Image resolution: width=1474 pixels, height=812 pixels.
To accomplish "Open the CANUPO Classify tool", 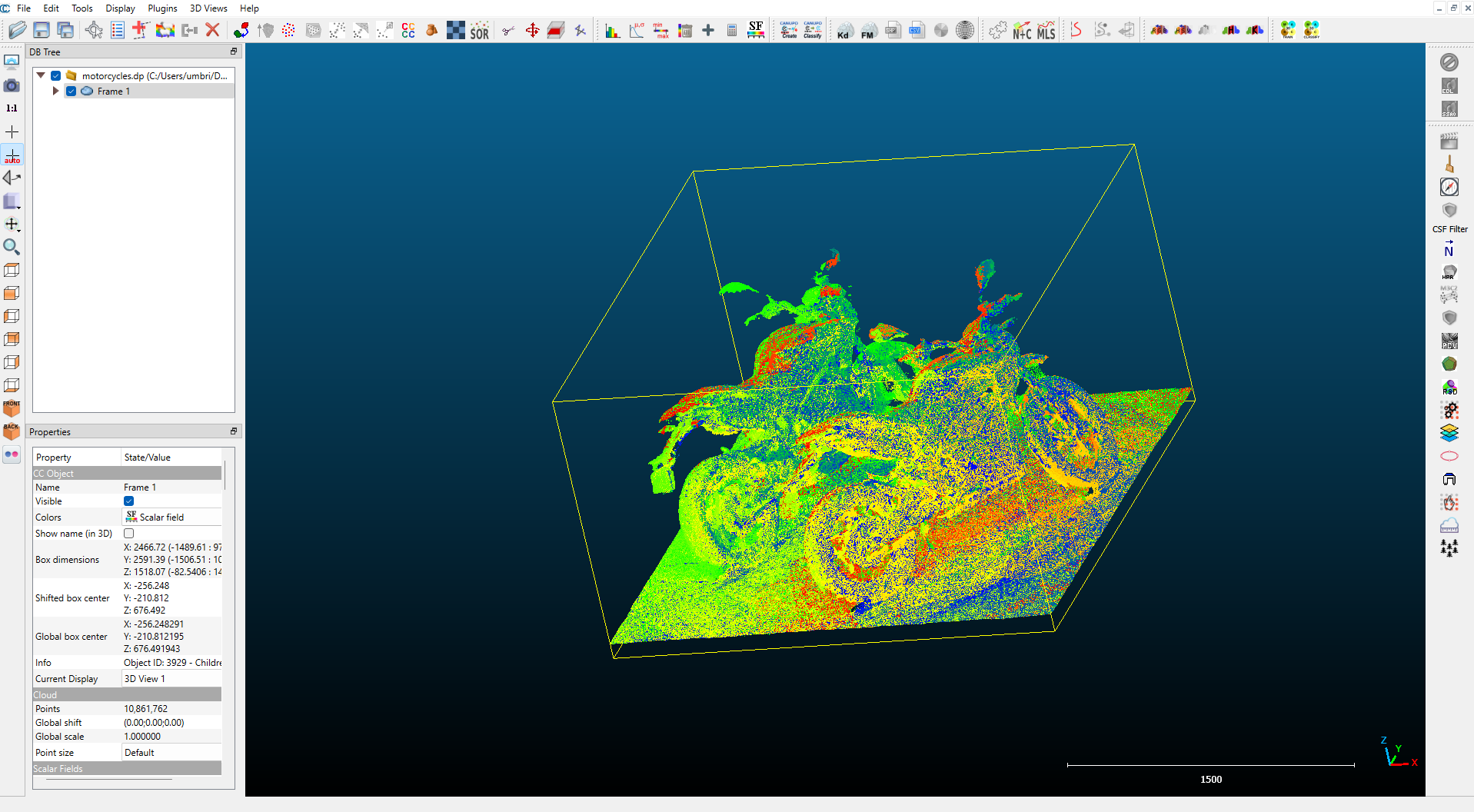I will [x=812, y=30].
